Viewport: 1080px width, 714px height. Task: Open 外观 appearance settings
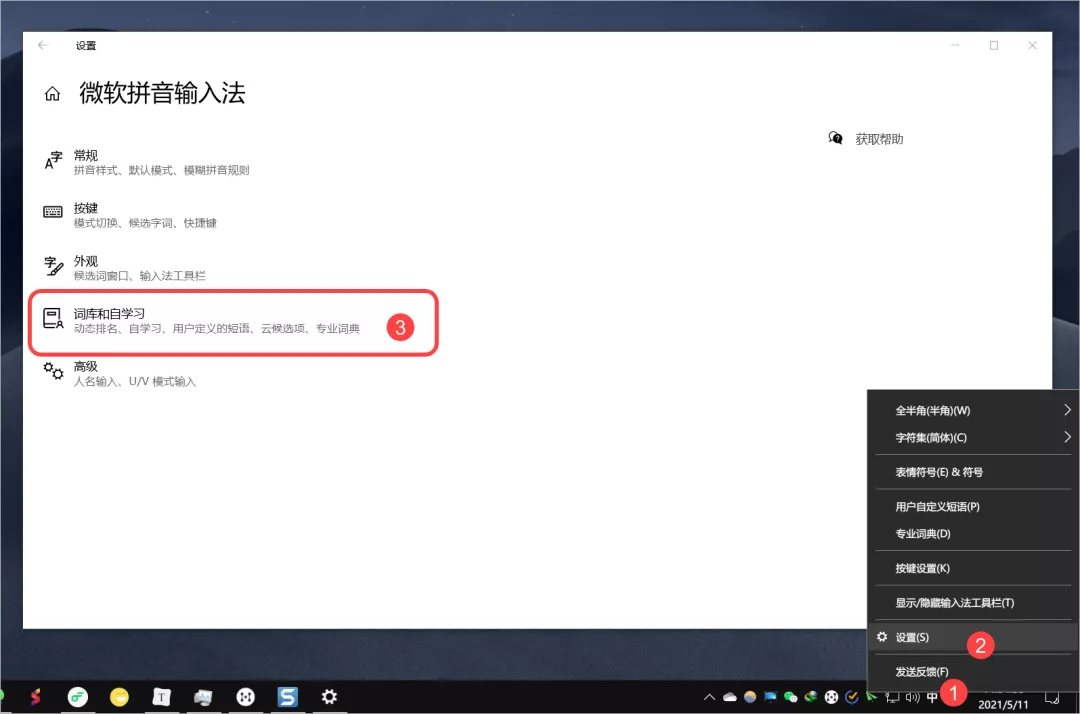point(125,268)
